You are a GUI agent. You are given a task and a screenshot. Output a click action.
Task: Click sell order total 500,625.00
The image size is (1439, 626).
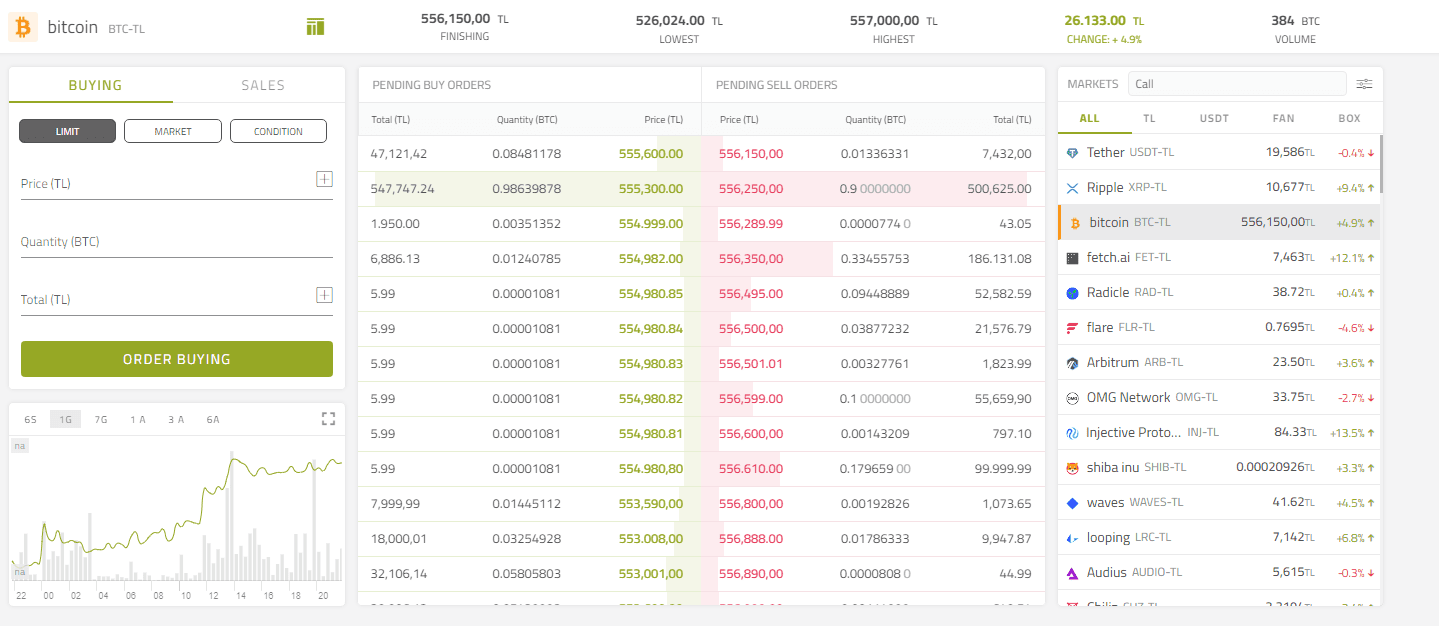coord(999,189)
